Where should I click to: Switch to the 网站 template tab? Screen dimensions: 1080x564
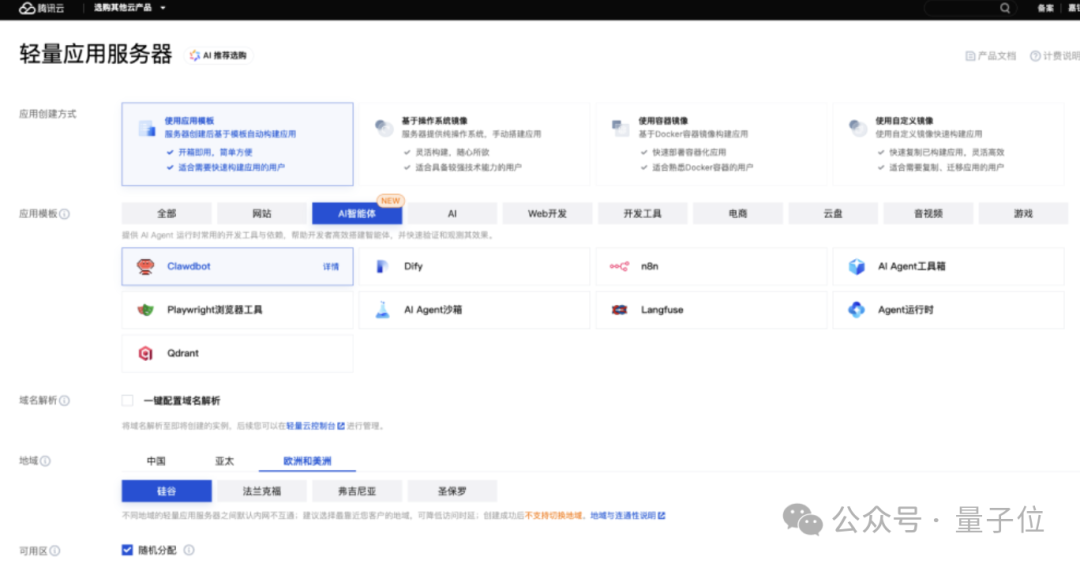click(x=262, y=213)
